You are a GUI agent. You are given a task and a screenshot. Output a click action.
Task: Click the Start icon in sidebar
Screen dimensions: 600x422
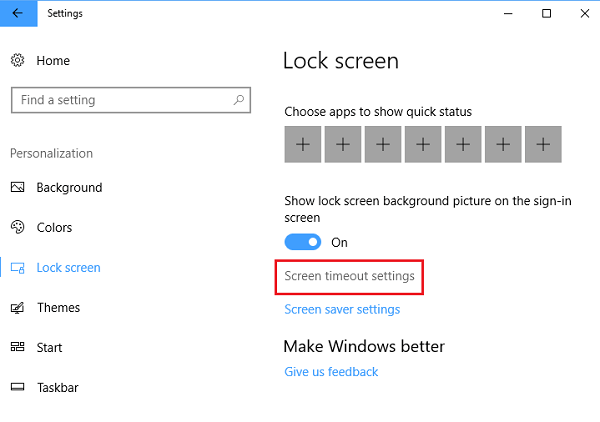[x=18, y=348]
